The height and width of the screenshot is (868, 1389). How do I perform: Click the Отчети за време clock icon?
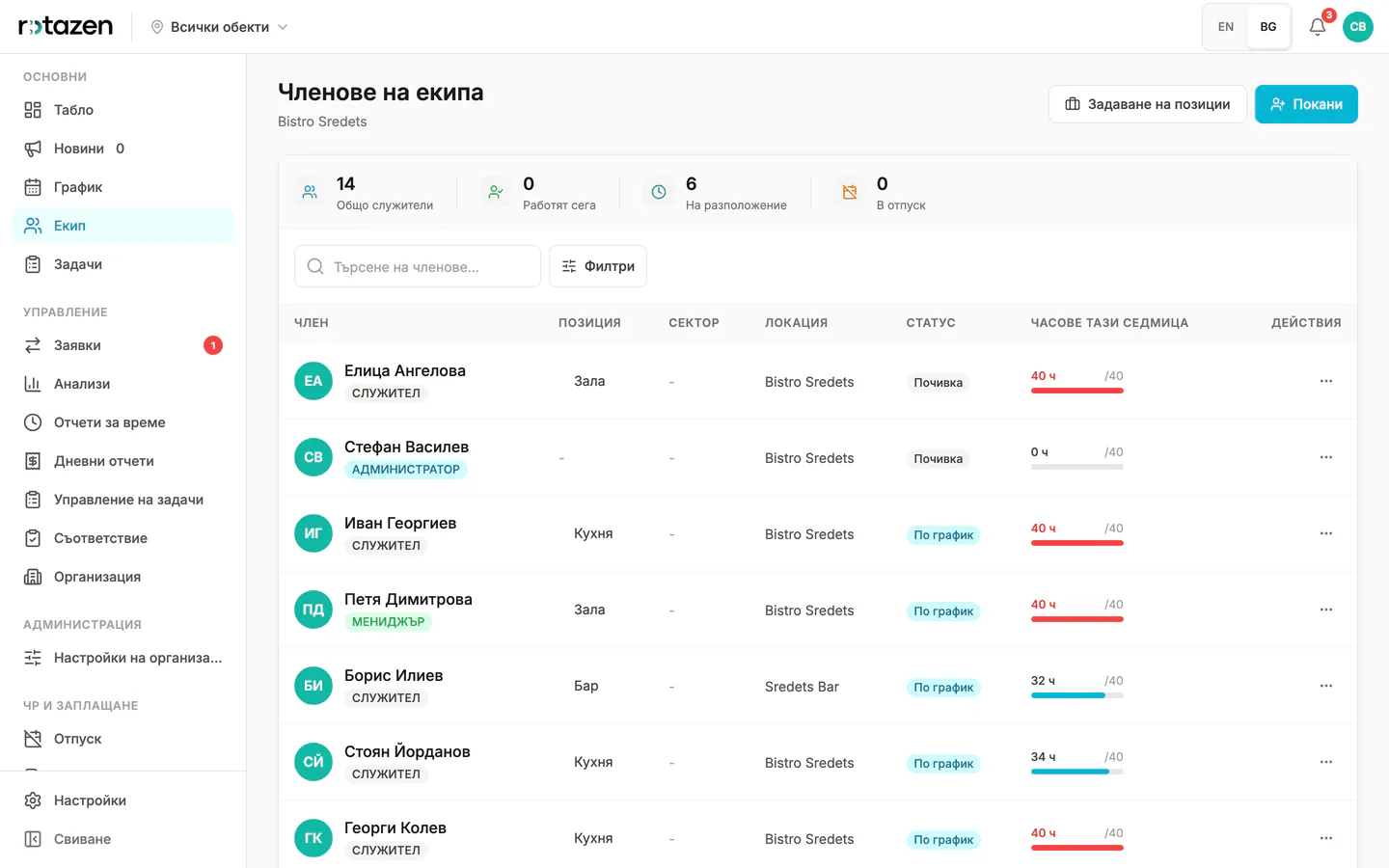pos(33,422)
